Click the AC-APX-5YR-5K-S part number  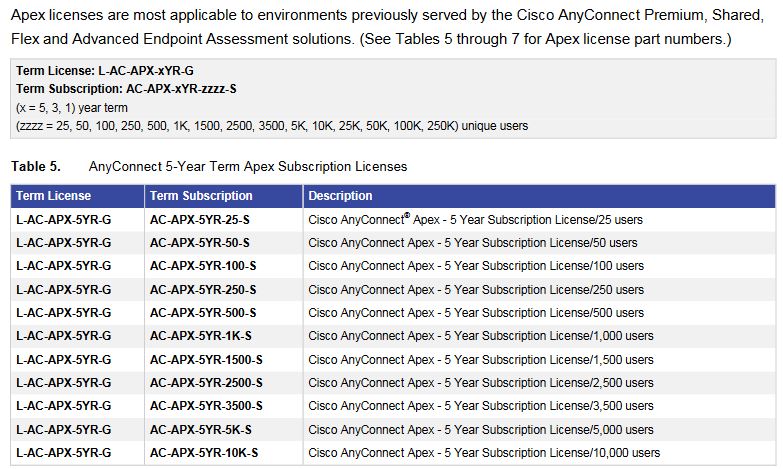200,430
